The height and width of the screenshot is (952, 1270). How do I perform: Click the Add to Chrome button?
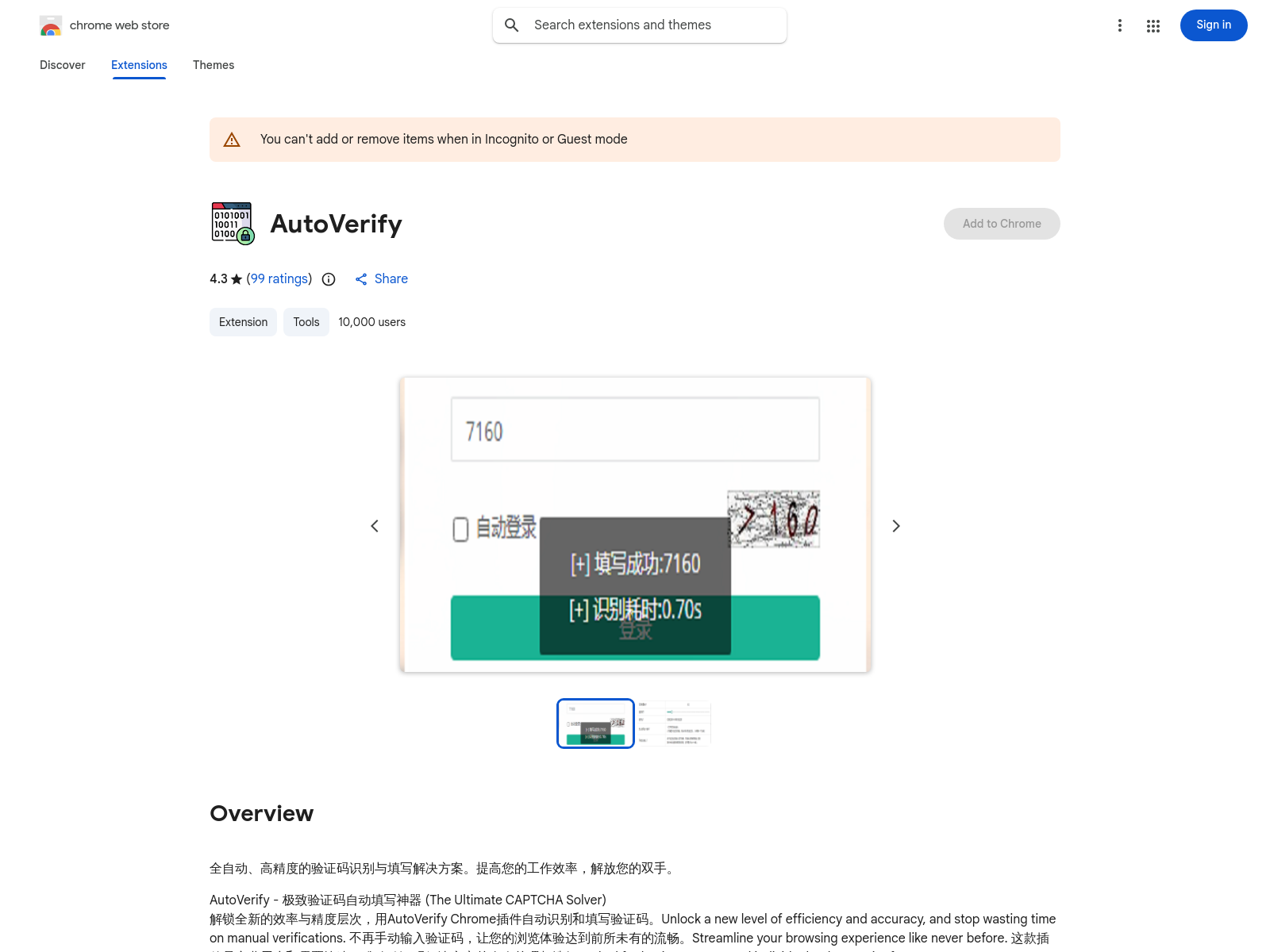click(1002, 224)
